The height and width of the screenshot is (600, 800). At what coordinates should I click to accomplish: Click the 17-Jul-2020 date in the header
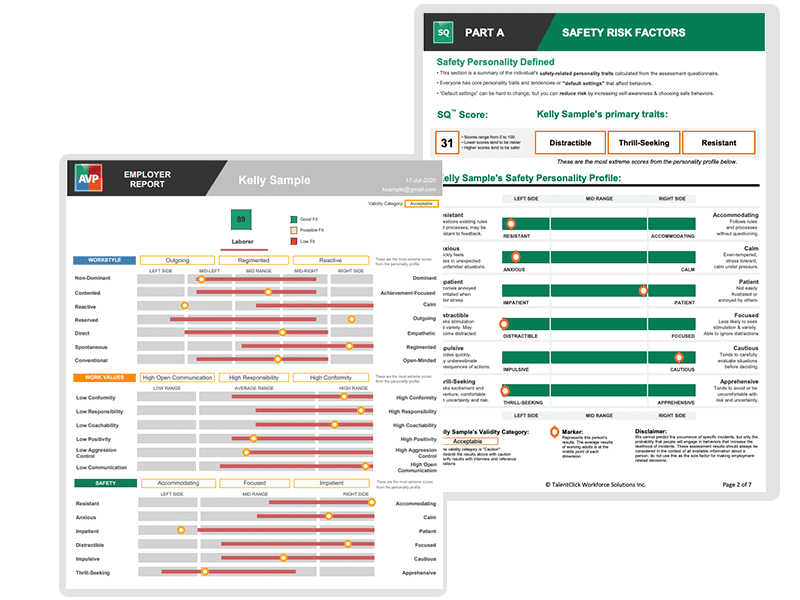tap(421, 180)
